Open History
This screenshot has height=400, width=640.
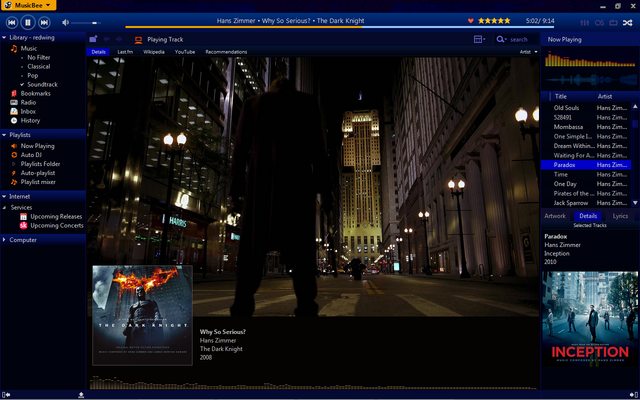click(x=30, y=120)
